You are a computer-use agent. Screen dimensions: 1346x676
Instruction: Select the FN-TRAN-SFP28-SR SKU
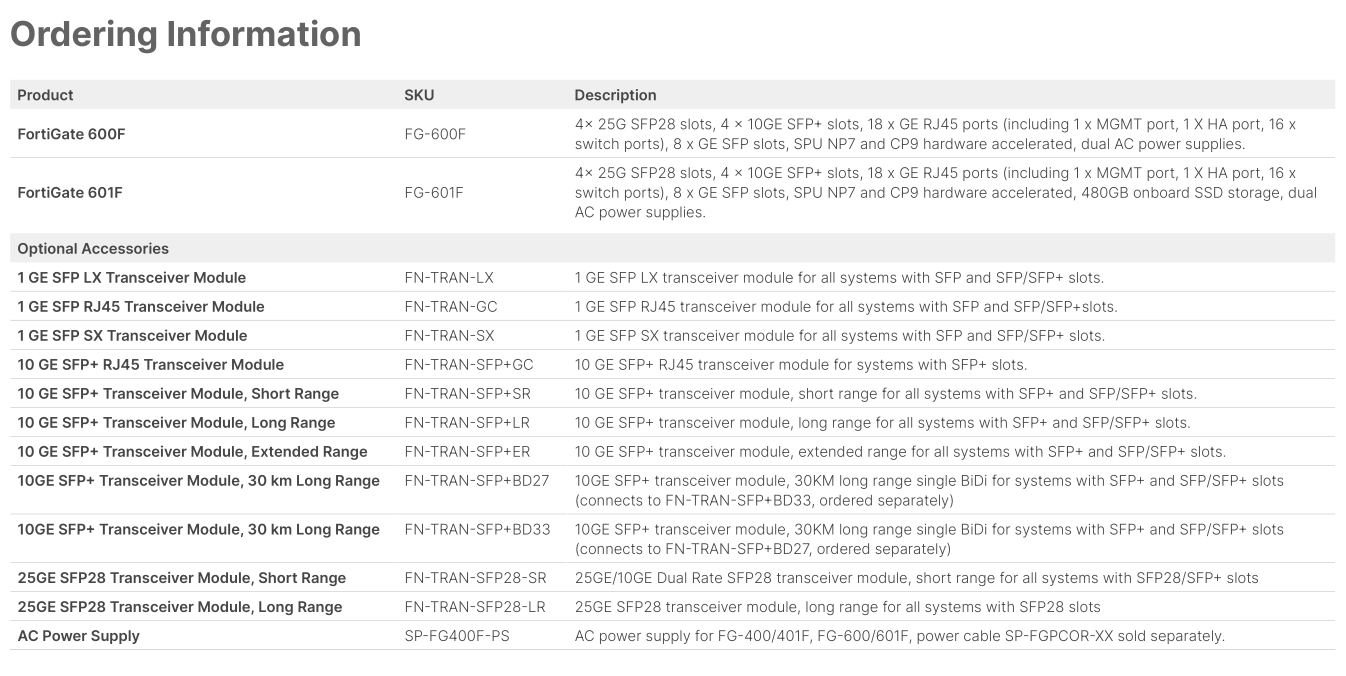point(475,577)
